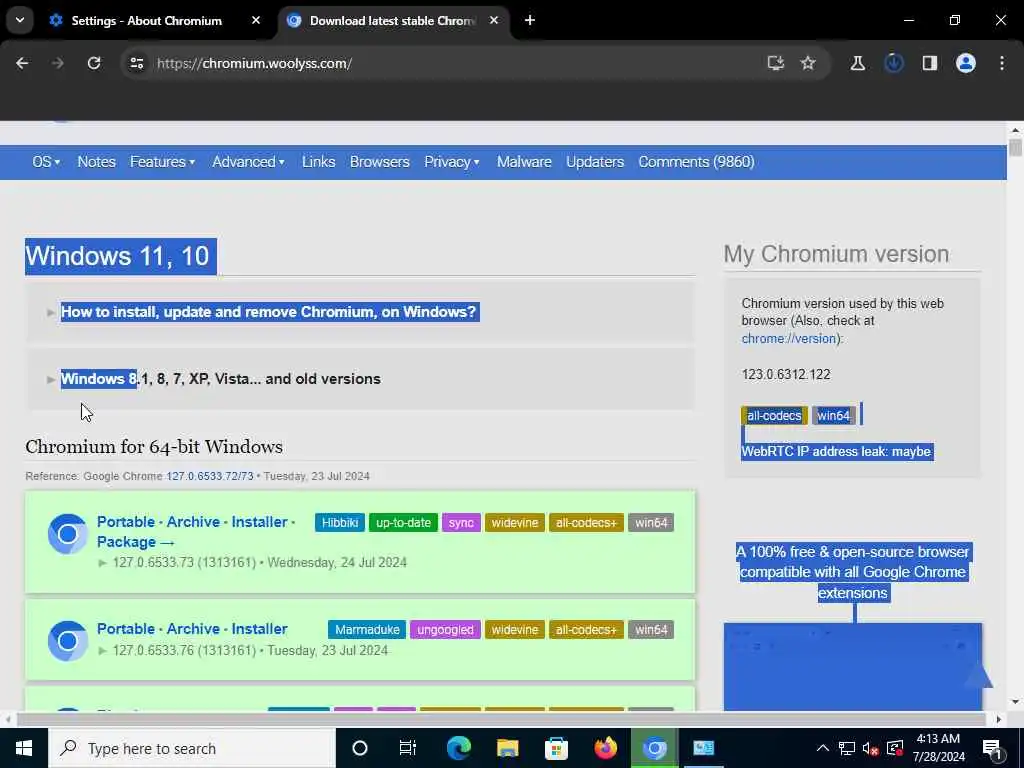Expand the Features dropdown menu
Screen dimensions: 1024x768
(x=163, y=162)
